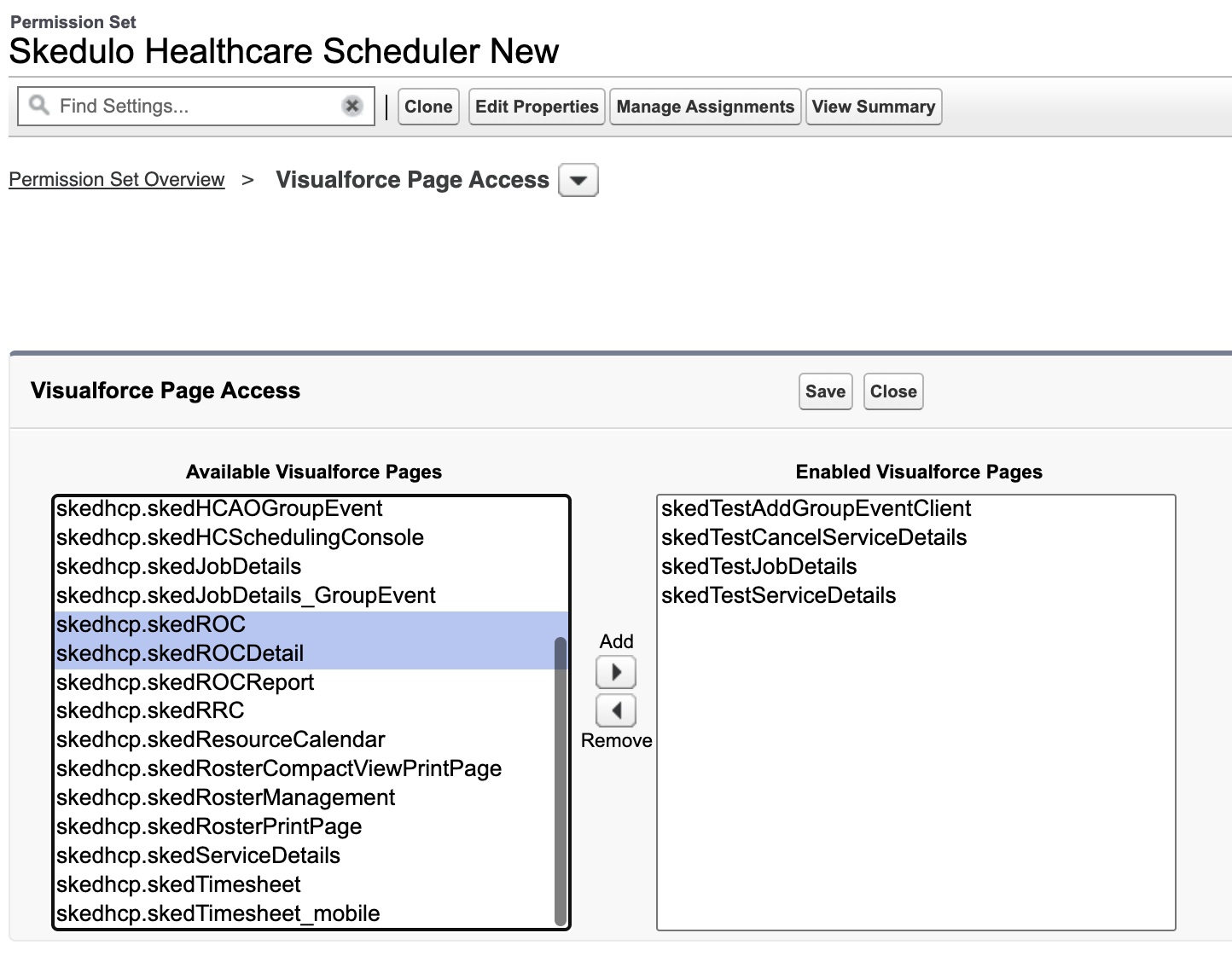Click the Available Visualforce Pages list scrollbar
Viewport: 1232px width, 962px height.
click(561, 780)
